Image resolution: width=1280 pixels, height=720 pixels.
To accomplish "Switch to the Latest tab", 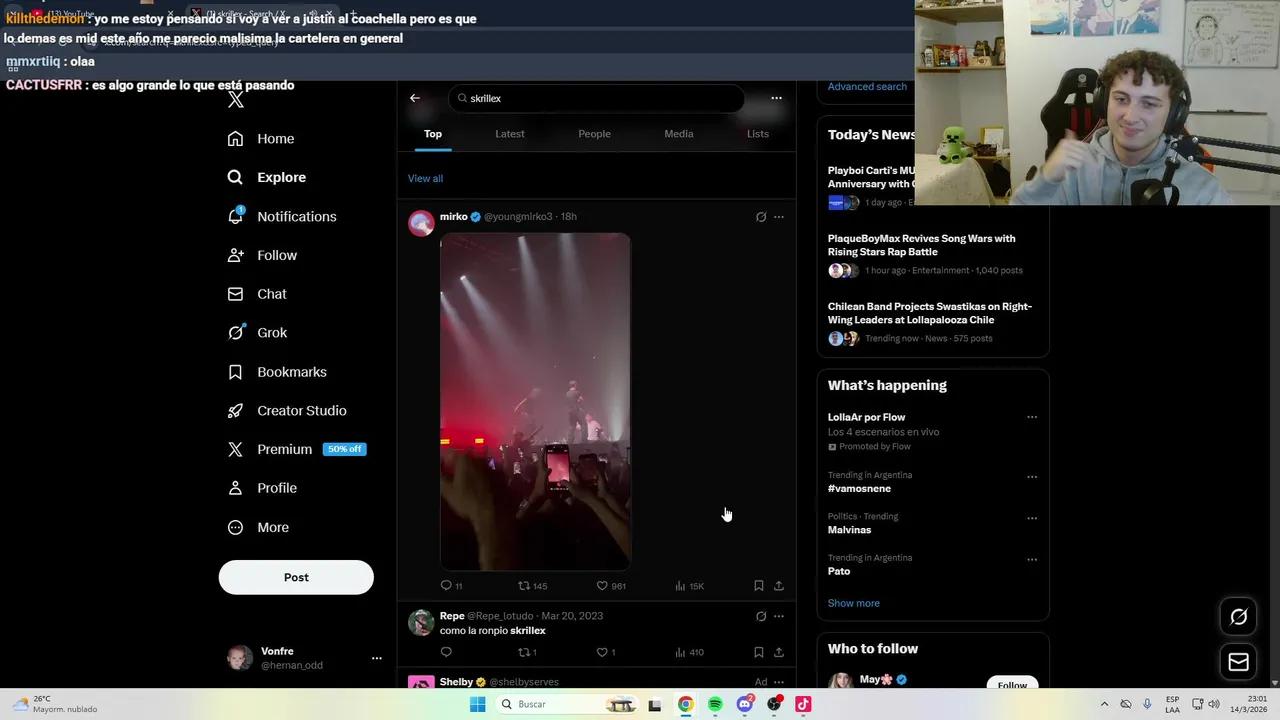I will [510, 134].
